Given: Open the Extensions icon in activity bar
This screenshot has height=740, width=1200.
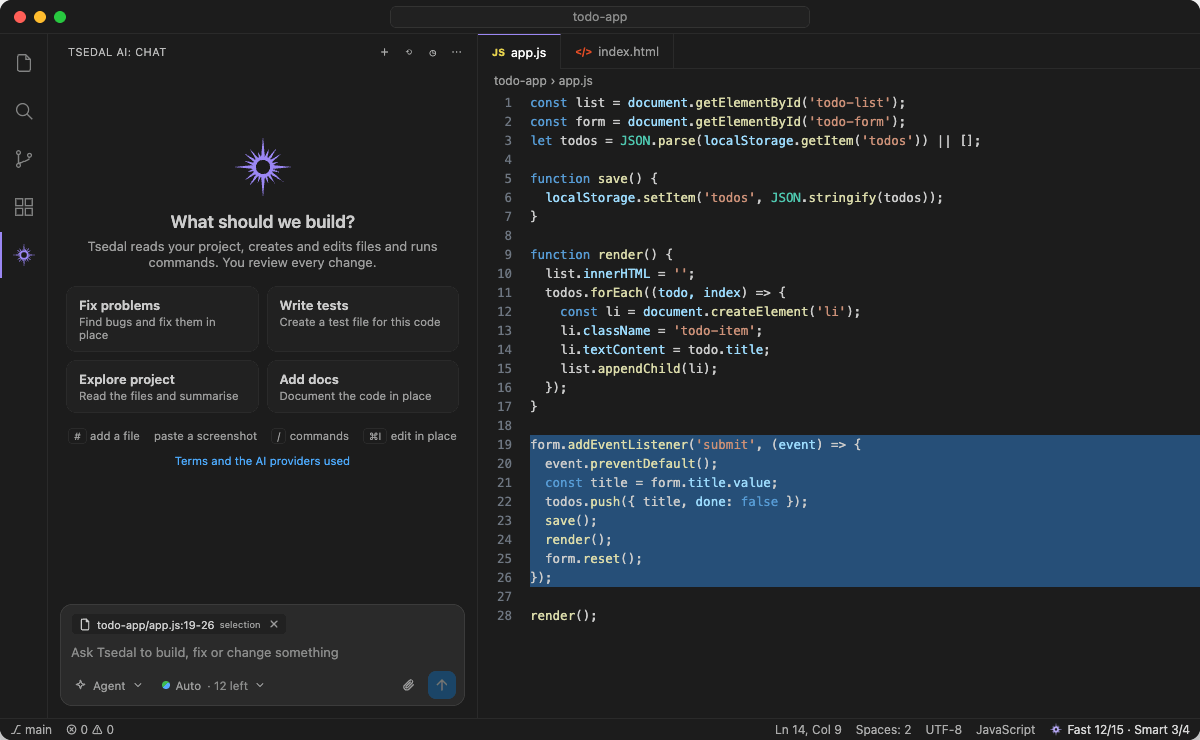Looking at the screenshot, I should (24, 207).
